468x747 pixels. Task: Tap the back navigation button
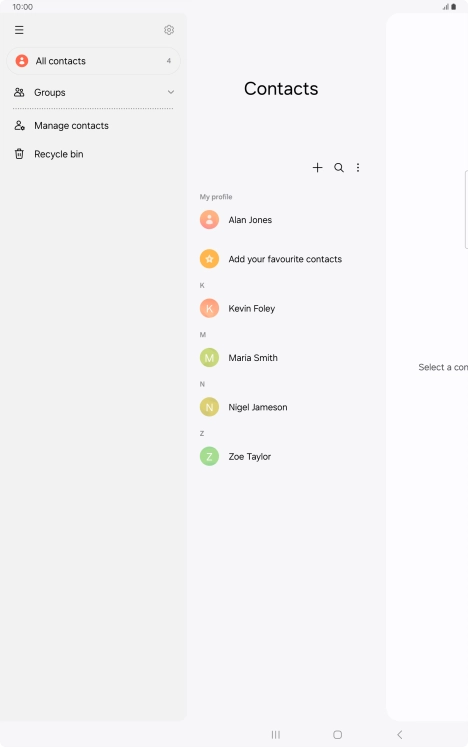coord(400,735)
